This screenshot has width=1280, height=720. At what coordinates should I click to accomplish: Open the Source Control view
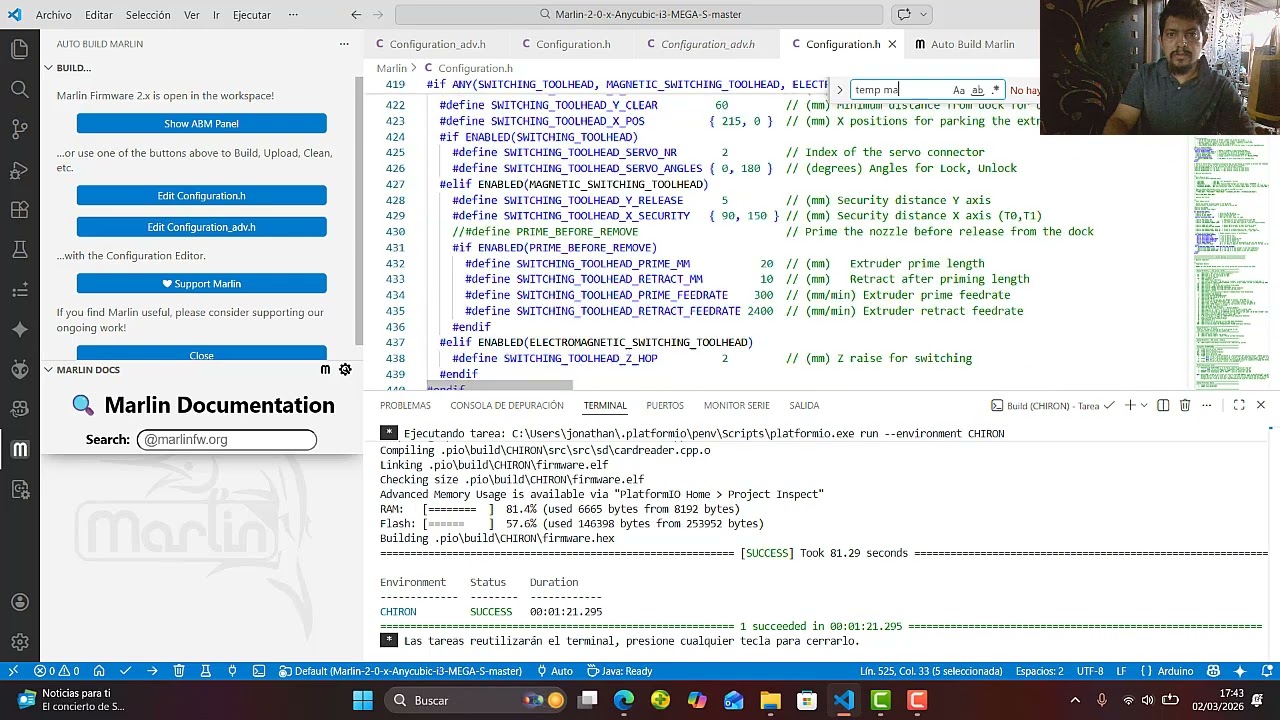tap(20, 129)
